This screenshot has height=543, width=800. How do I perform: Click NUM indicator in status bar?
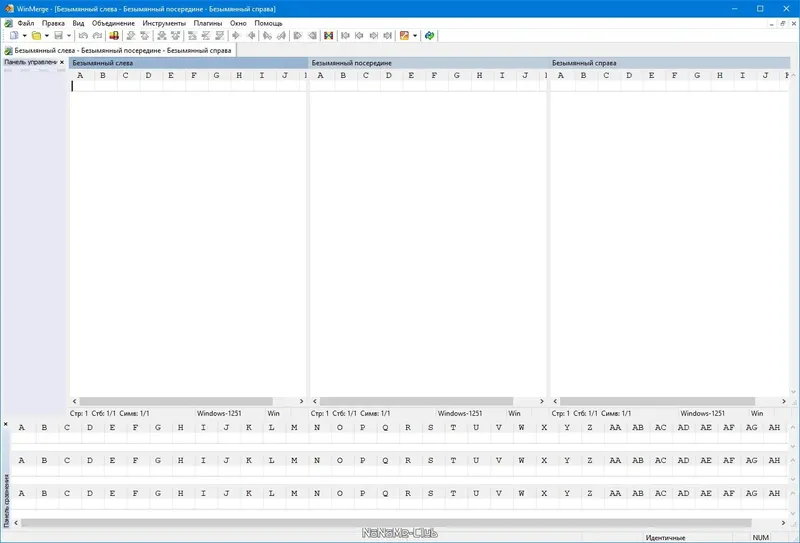point(760,538)
